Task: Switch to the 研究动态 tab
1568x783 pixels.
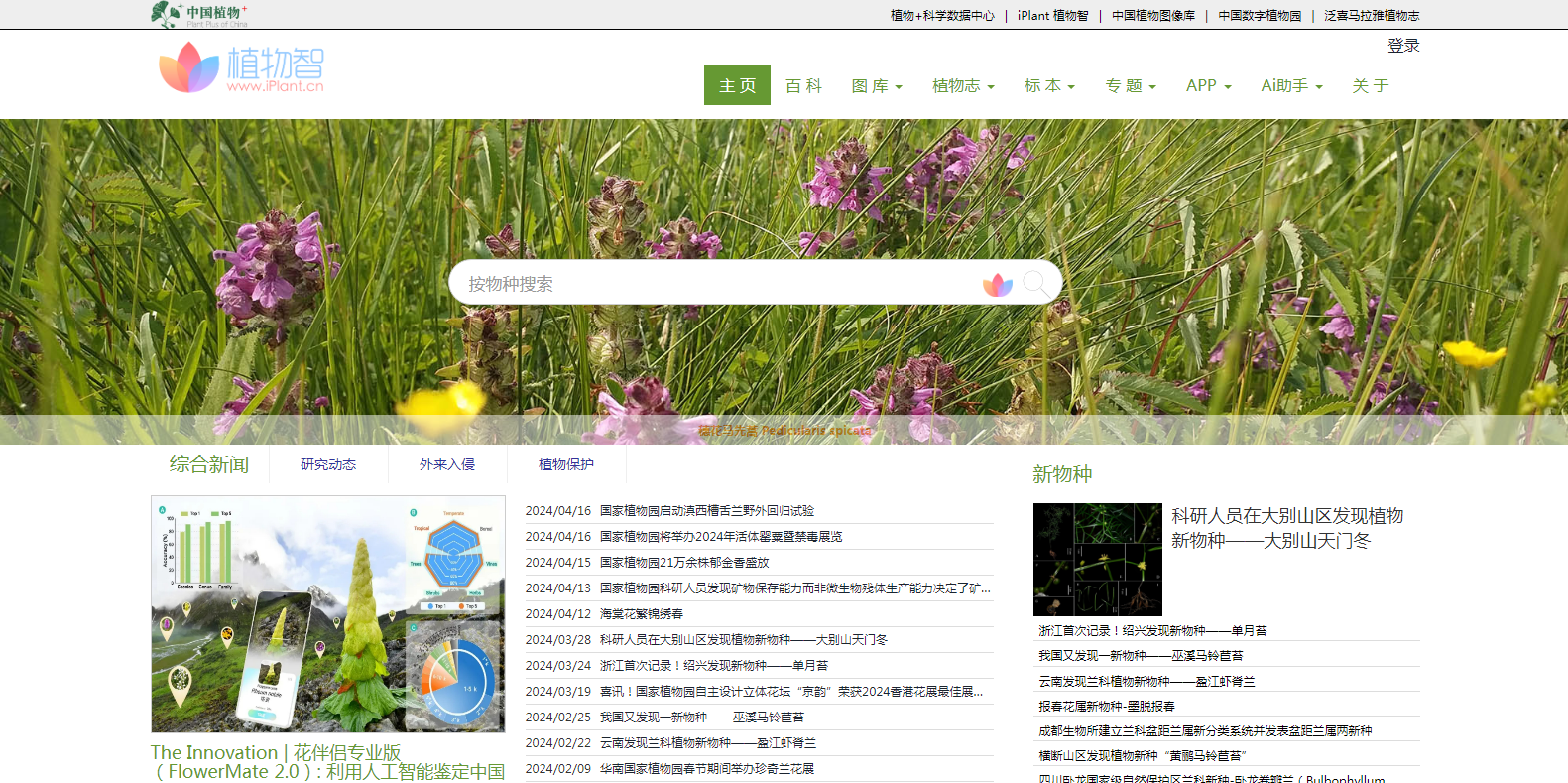Action: [x=328, y=464]
